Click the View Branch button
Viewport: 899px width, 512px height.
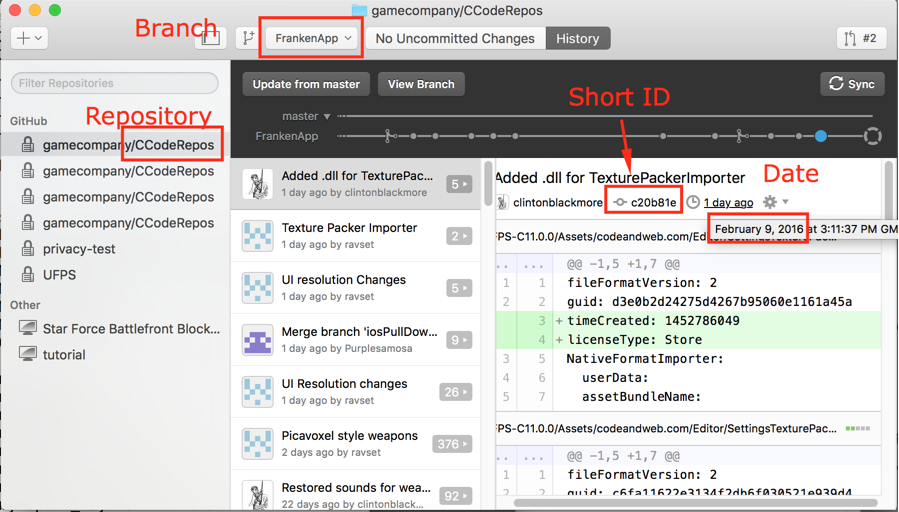[421, 84]
